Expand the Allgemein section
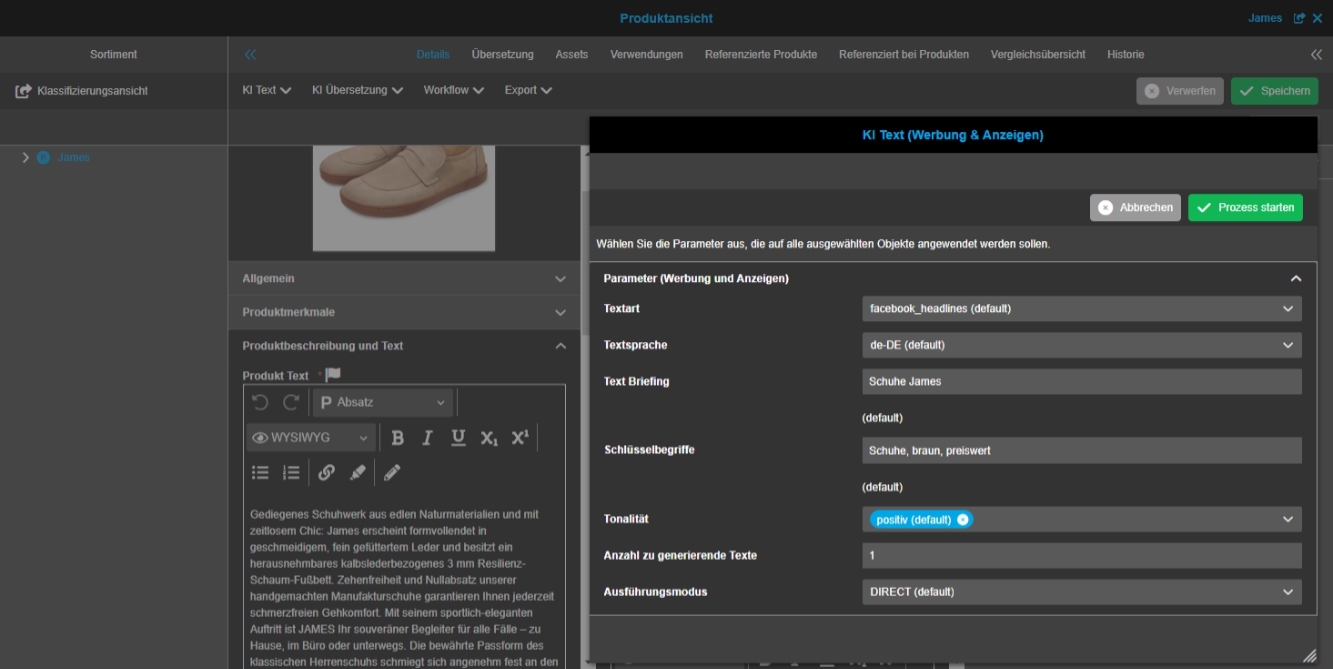Viewport: 1333px width, 669px height. [404, 279]
